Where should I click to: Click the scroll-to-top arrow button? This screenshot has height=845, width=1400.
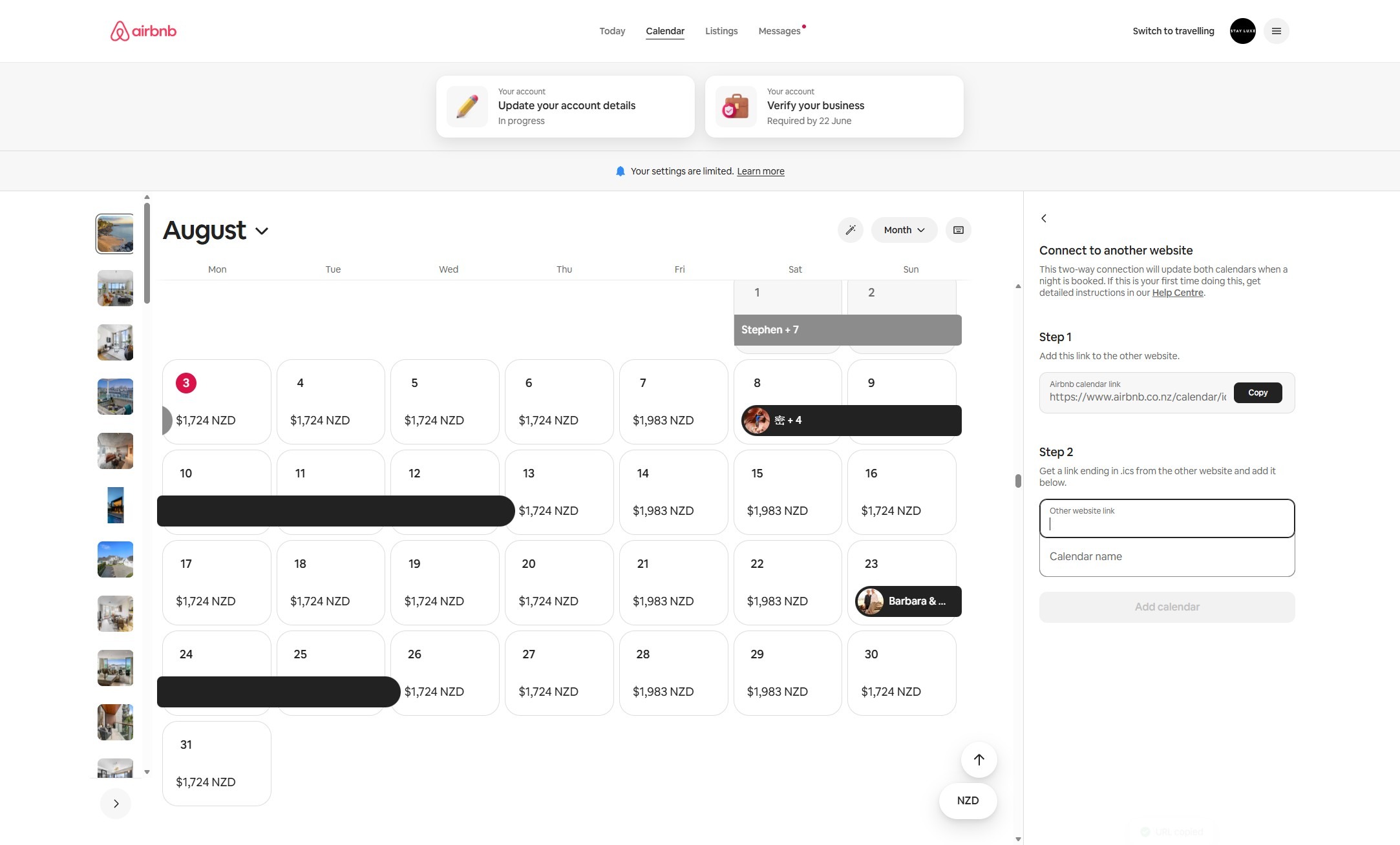pos(979,760)
